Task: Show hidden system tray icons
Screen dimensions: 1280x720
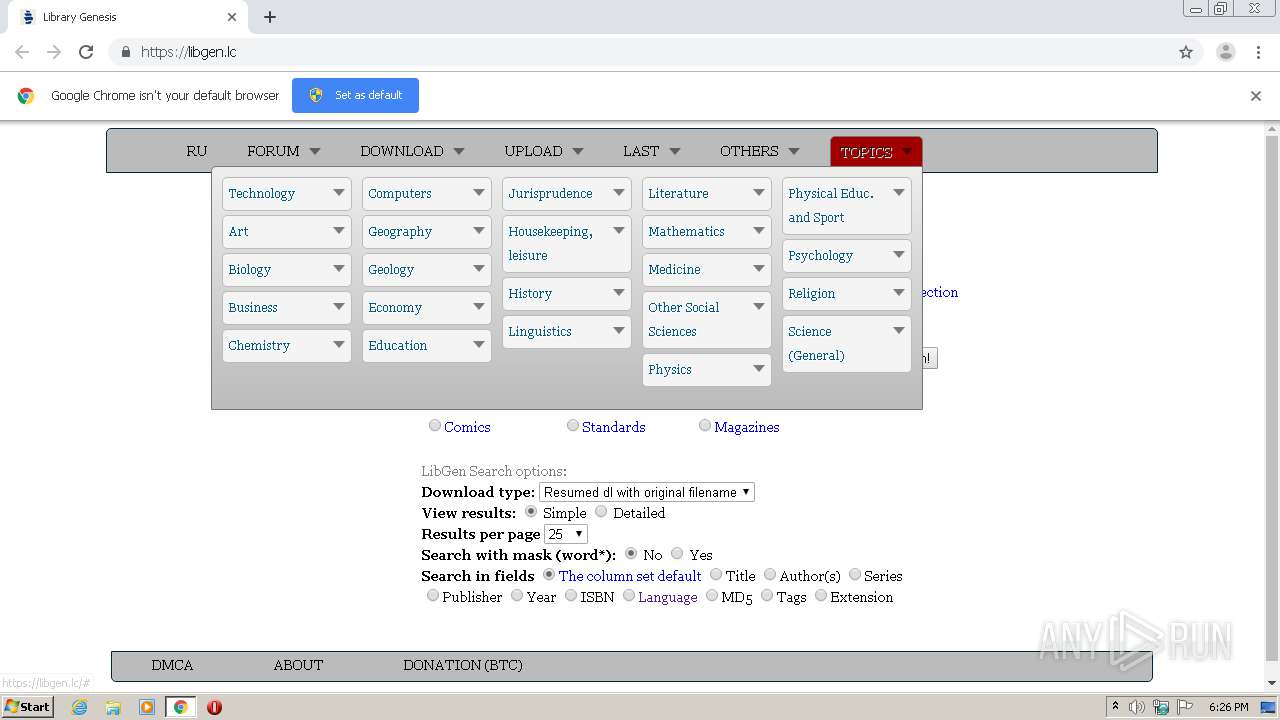Action: point(1116,706)
